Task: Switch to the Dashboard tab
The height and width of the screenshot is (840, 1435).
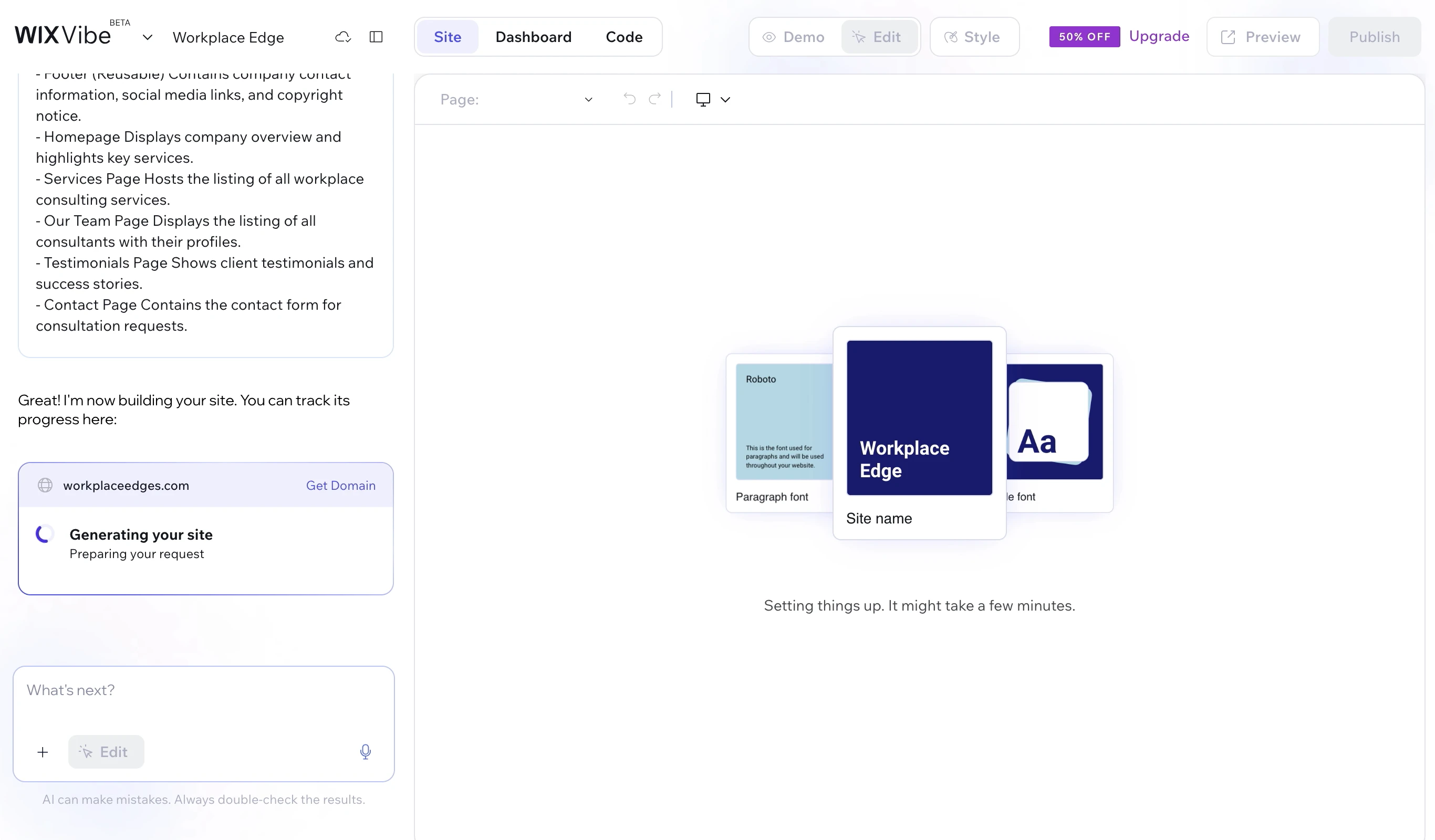Action: (534, 36)
